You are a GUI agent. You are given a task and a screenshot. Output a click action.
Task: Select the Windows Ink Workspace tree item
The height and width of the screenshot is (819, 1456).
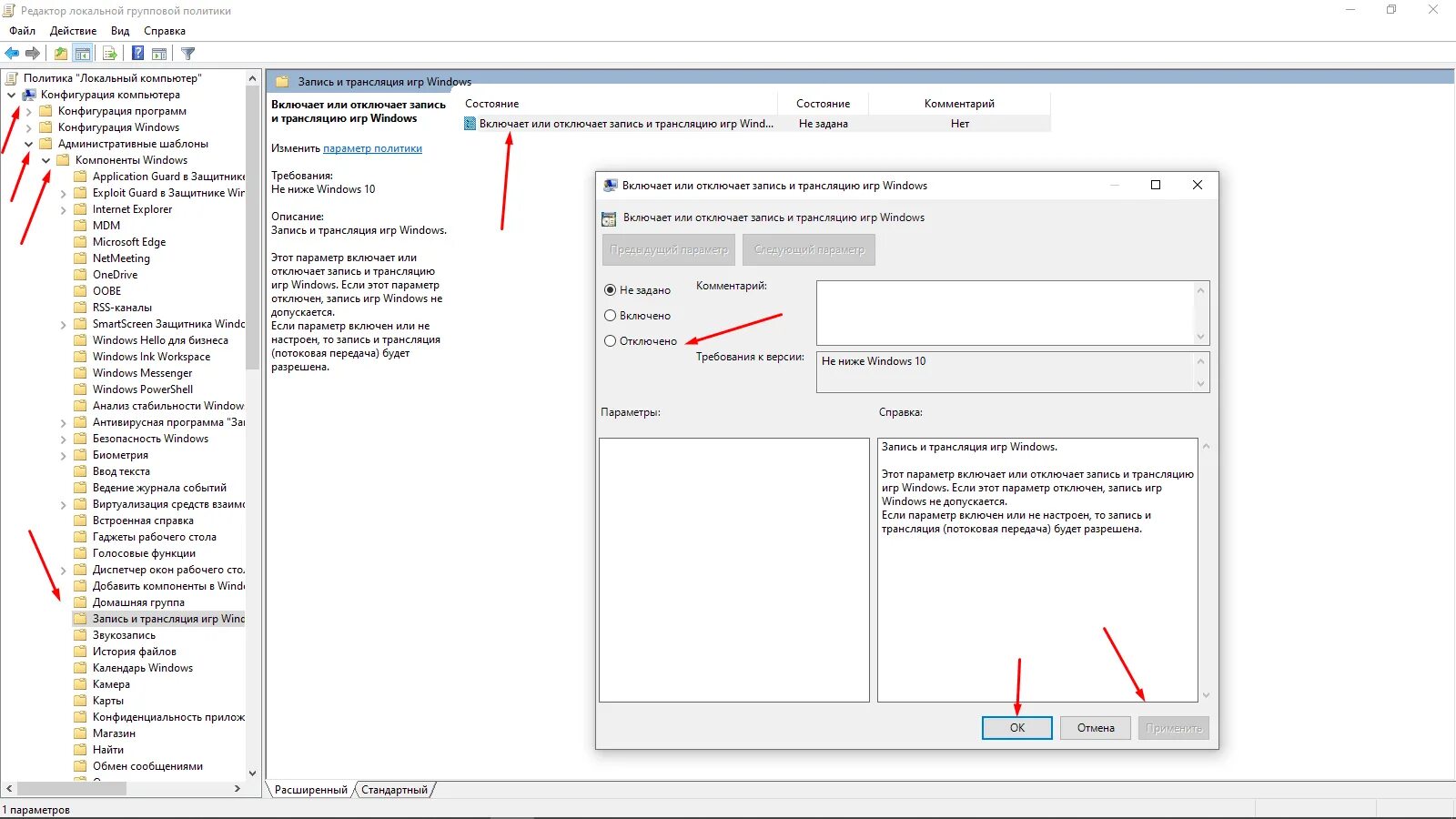(x=151, y=357)
